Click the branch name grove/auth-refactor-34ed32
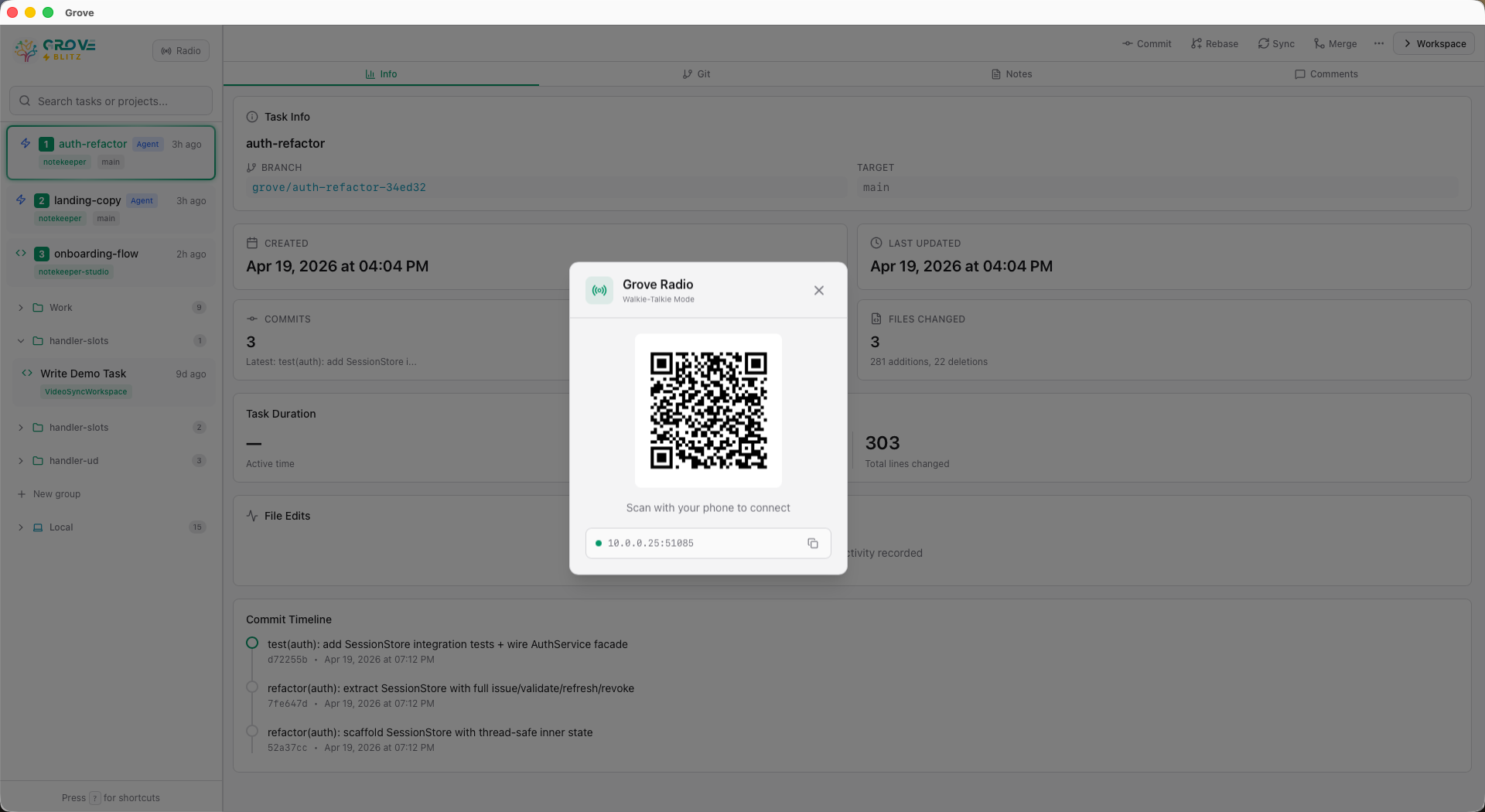This screenshot has height=812, width=1485. coord(339,188)
